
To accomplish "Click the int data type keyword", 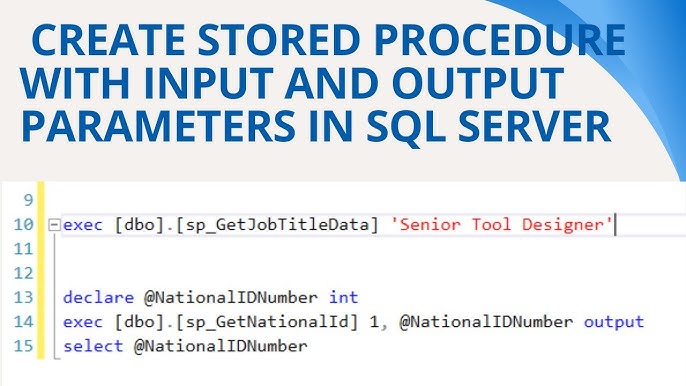I will 343,298.
